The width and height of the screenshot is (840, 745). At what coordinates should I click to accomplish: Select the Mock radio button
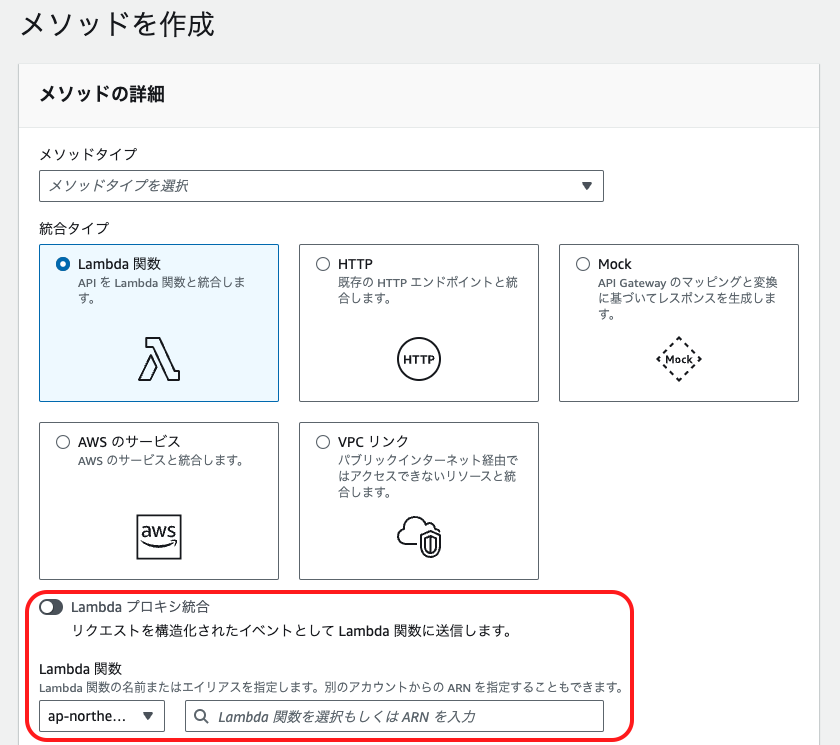(583, 263)
